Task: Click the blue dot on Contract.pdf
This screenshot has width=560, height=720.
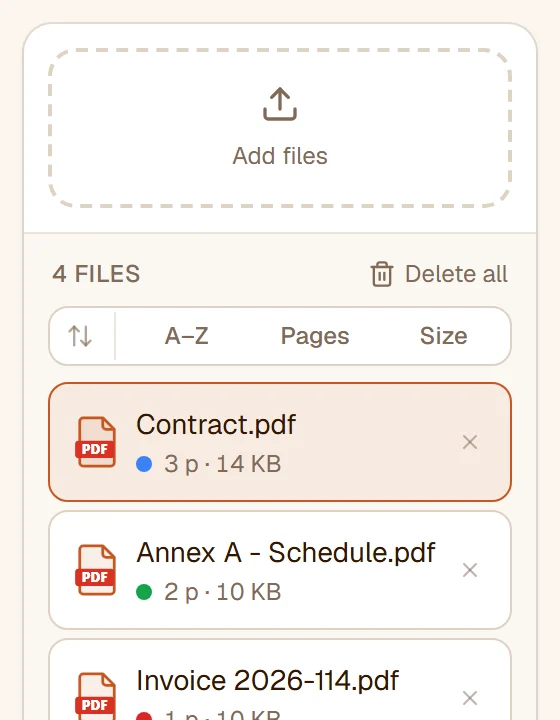Action: point(144,464)
